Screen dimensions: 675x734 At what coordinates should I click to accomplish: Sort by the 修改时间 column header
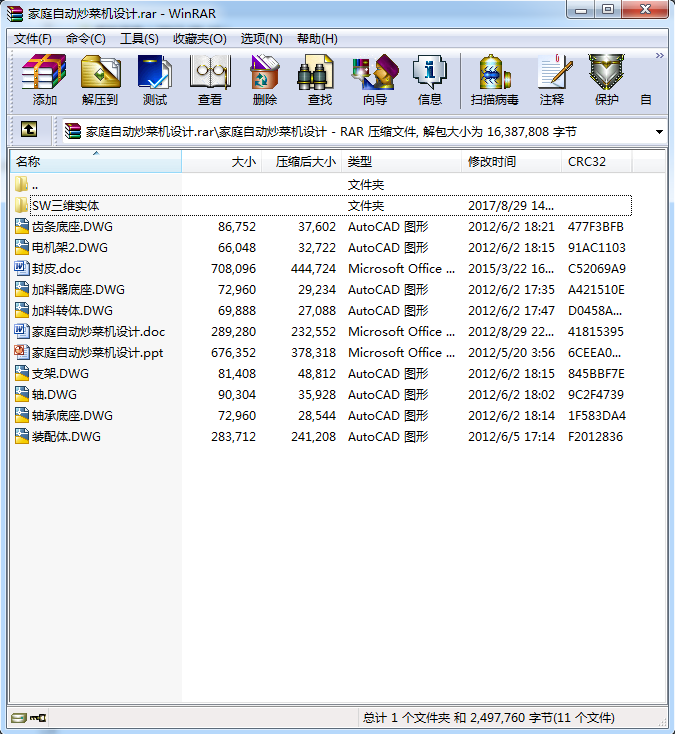[511, 161]
